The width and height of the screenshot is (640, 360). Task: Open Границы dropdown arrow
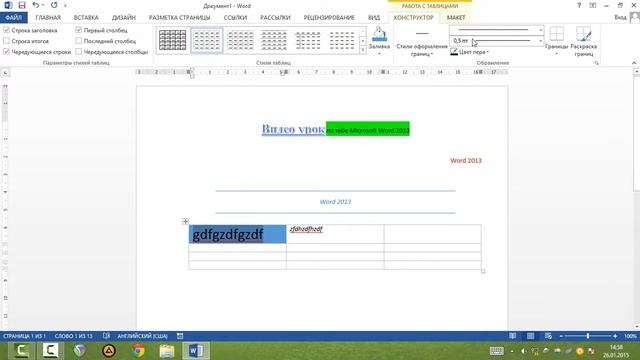tap(556, 53)
